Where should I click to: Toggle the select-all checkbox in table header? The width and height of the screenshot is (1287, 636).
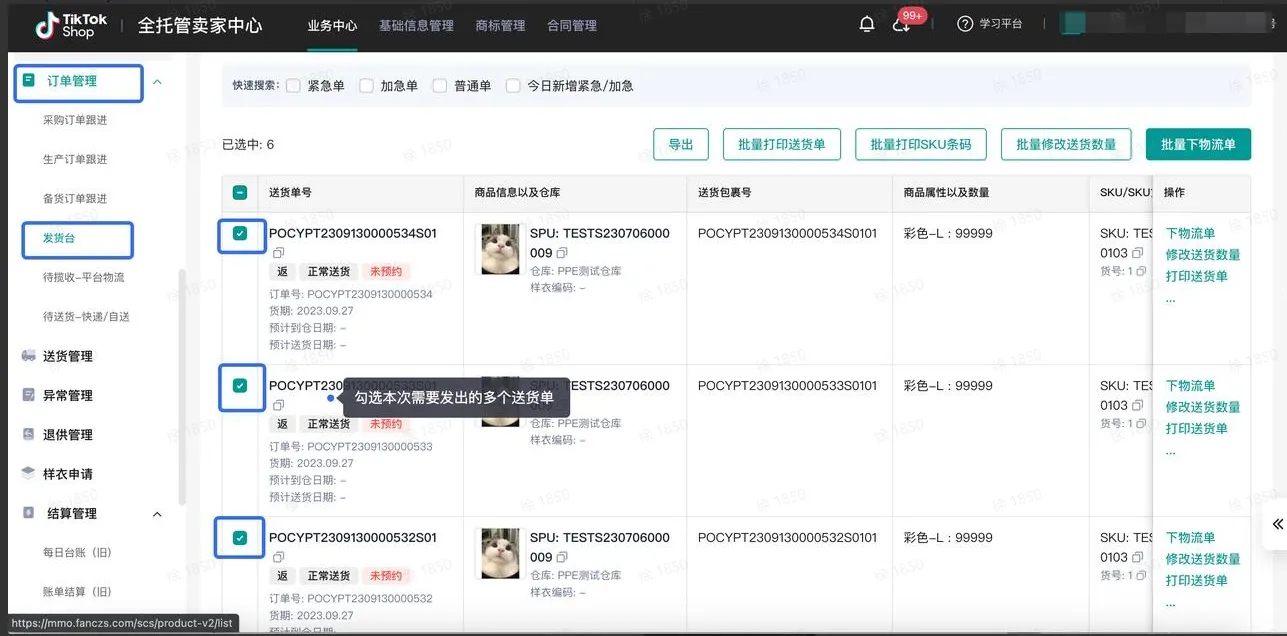click(240, 193)
